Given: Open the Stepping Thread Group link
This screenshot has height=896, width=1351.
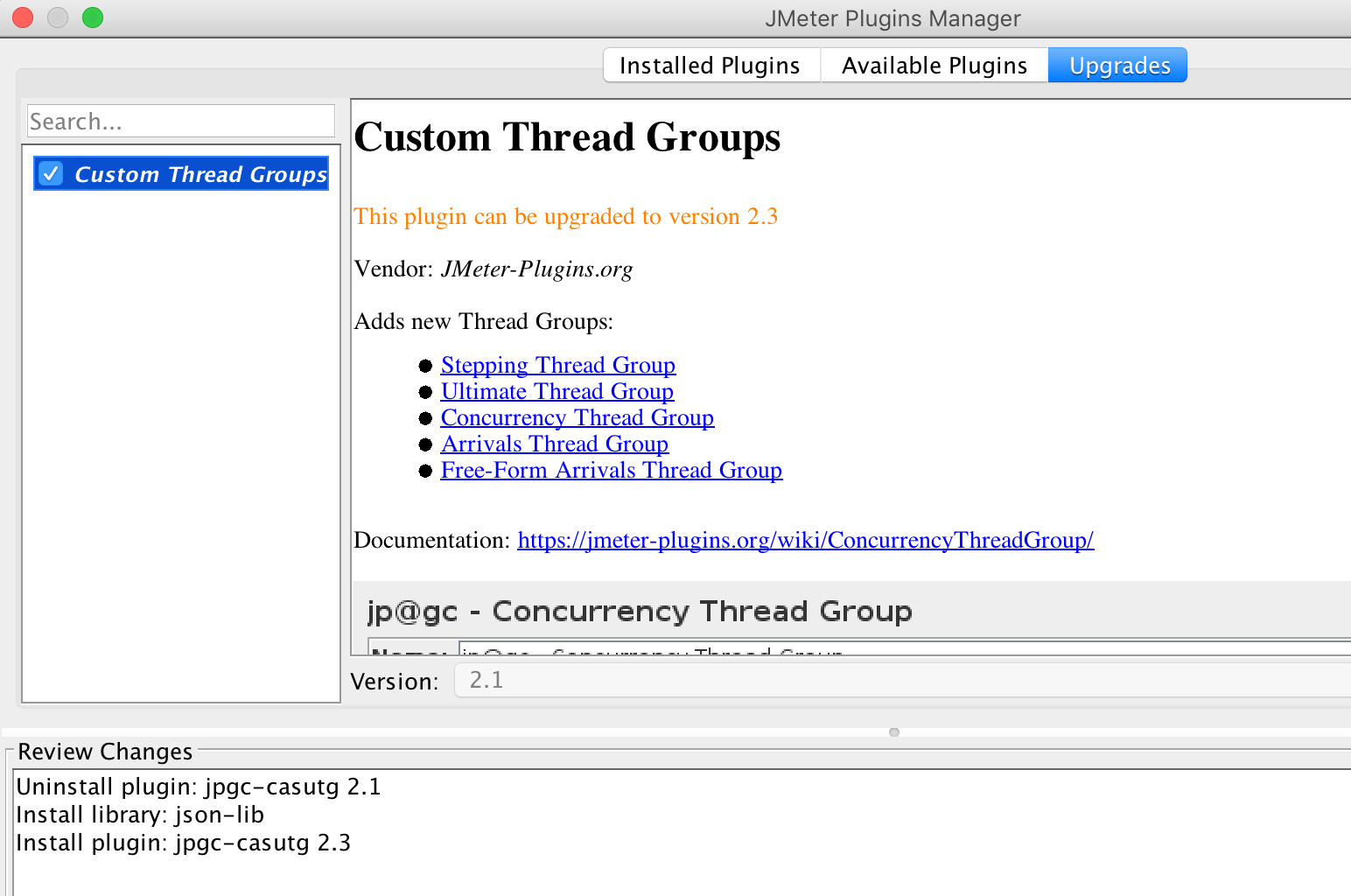Looking at the screenshot, I should tap(558, 365).
